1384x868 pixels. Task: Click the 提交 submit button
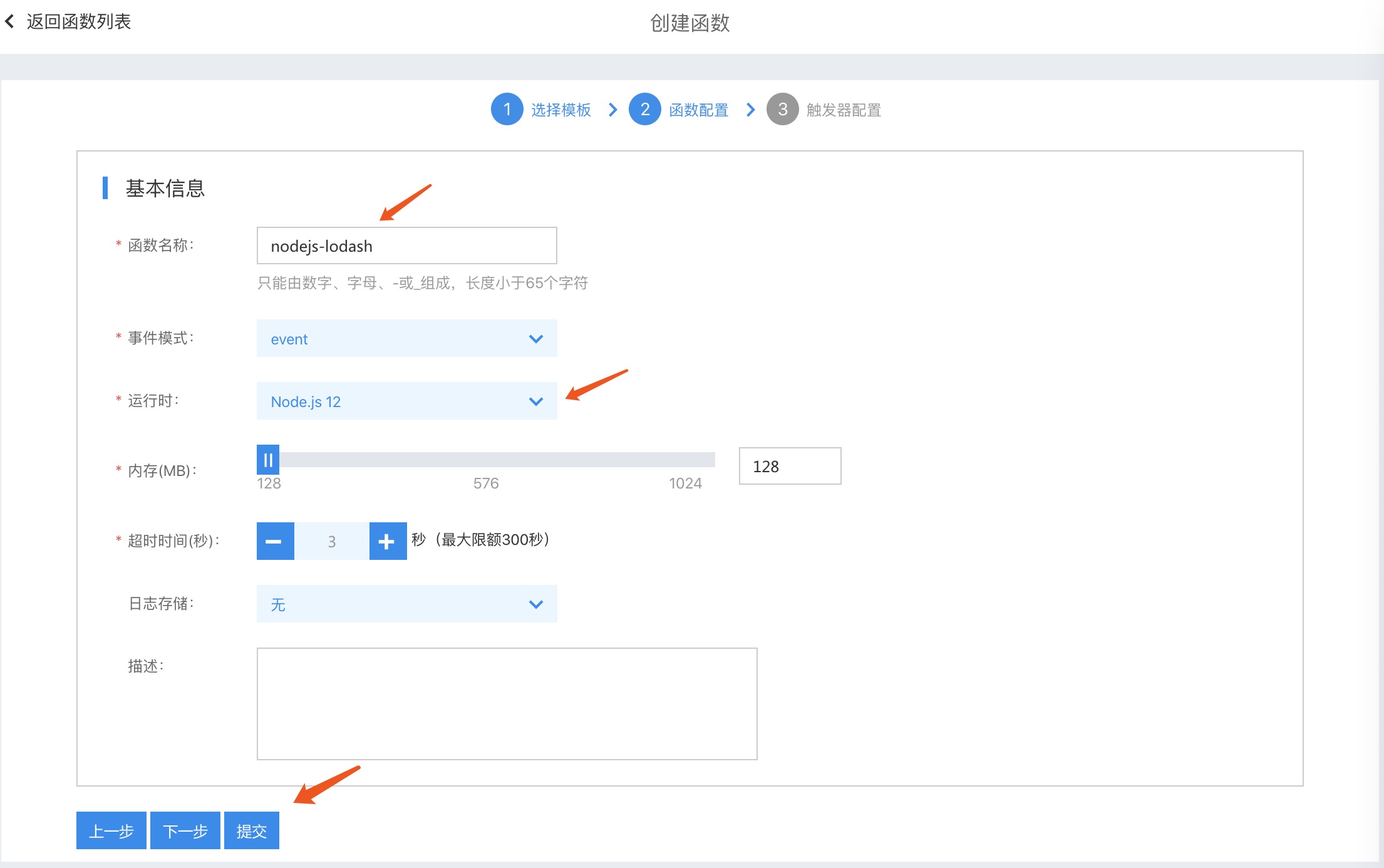coord(252,830)
